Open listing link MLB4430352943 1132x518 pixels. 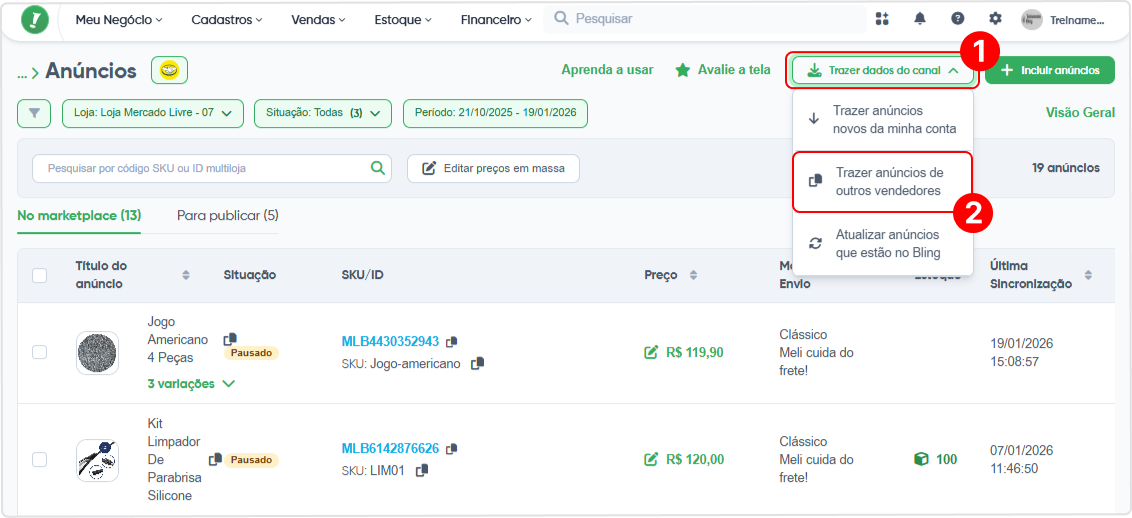(390, 341)
